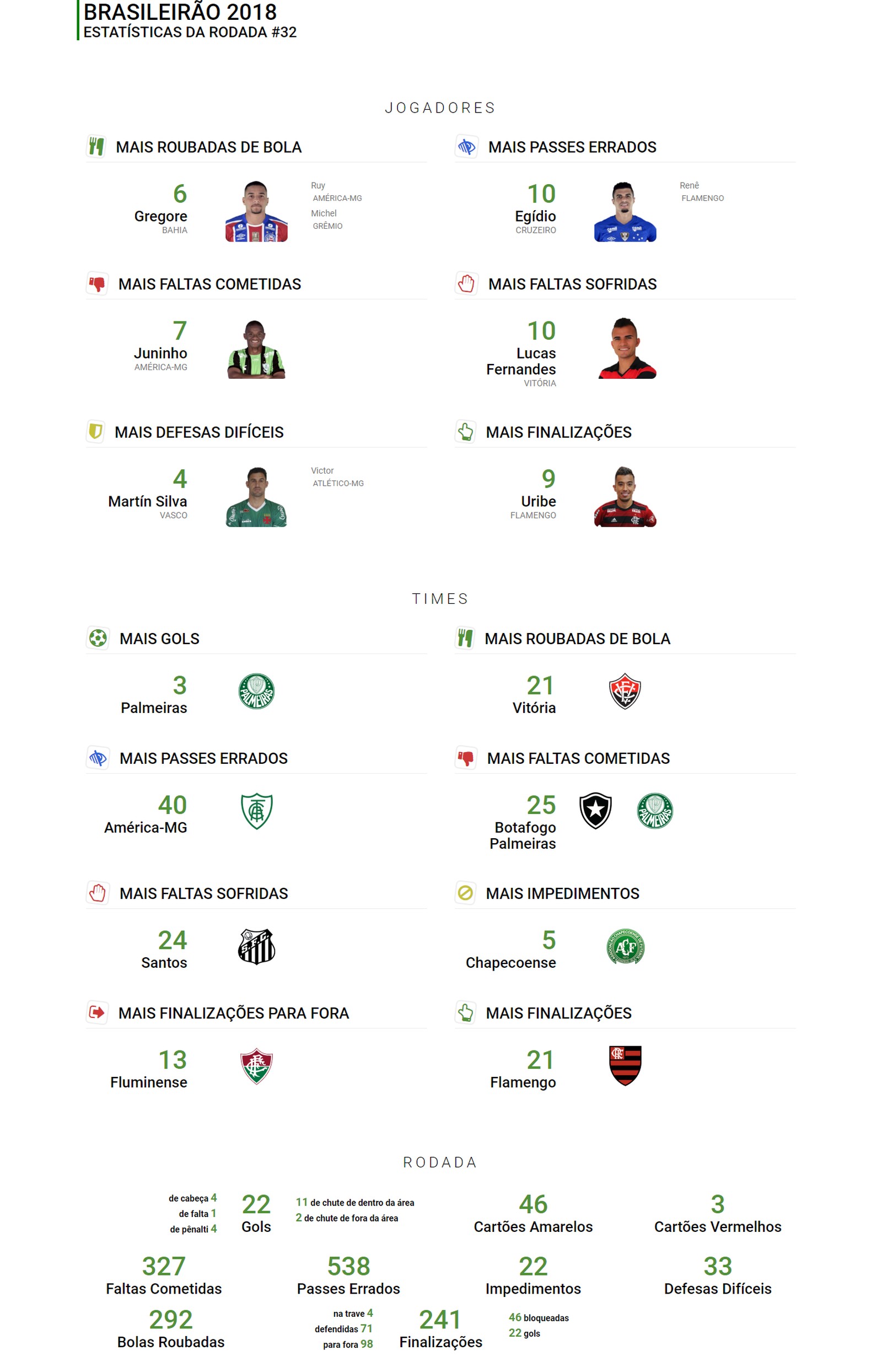Click the Chapecoense crest under Mais Impedimentos

625,946
